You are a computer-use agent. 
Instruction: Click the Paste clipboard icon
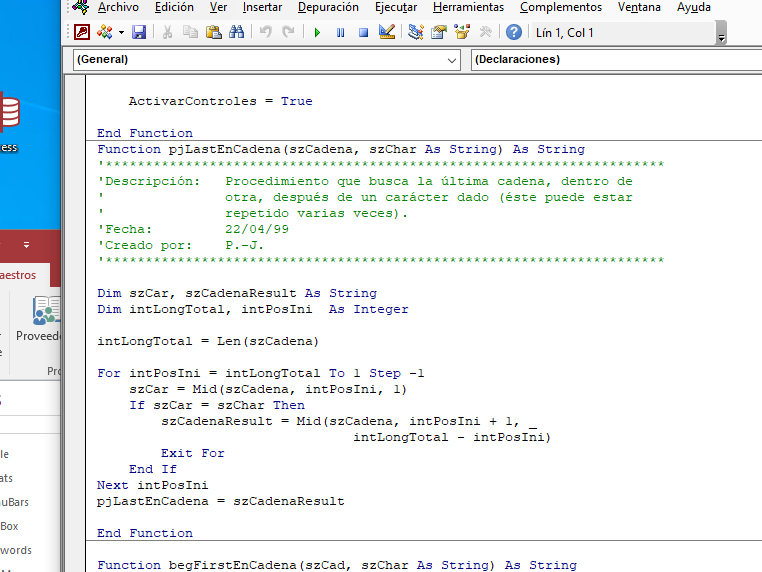point(213,33)
